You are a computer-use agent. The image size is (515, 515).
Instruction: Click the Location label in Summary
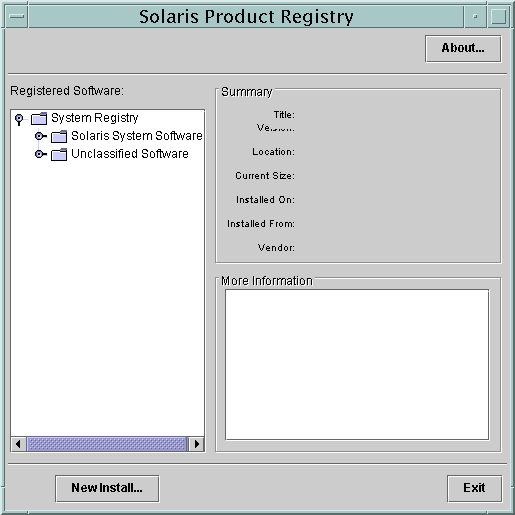click(273, 152)
